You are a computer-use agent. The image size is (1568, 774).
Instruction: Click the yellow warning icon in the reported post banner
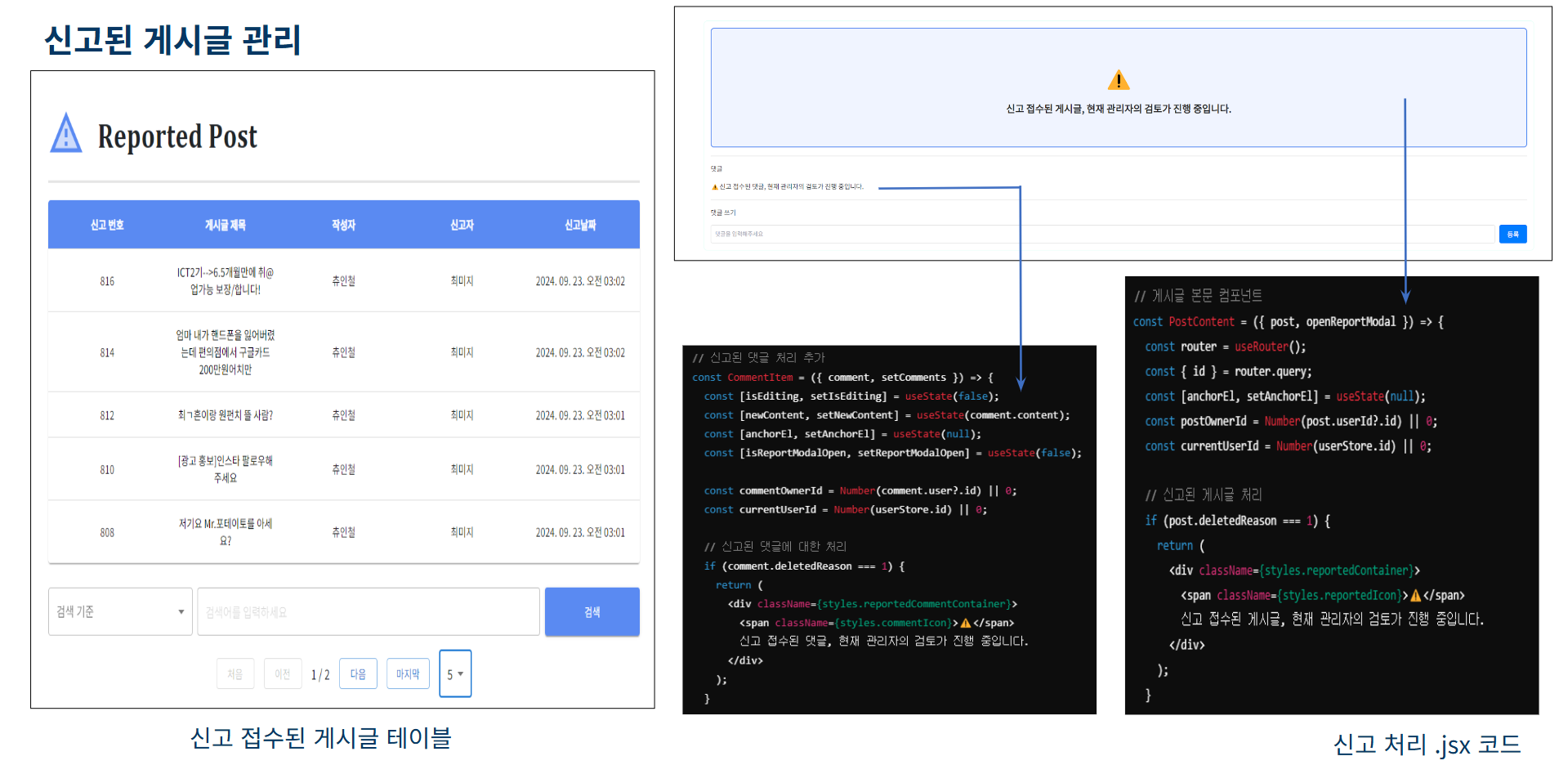(x=1118, y=80)
